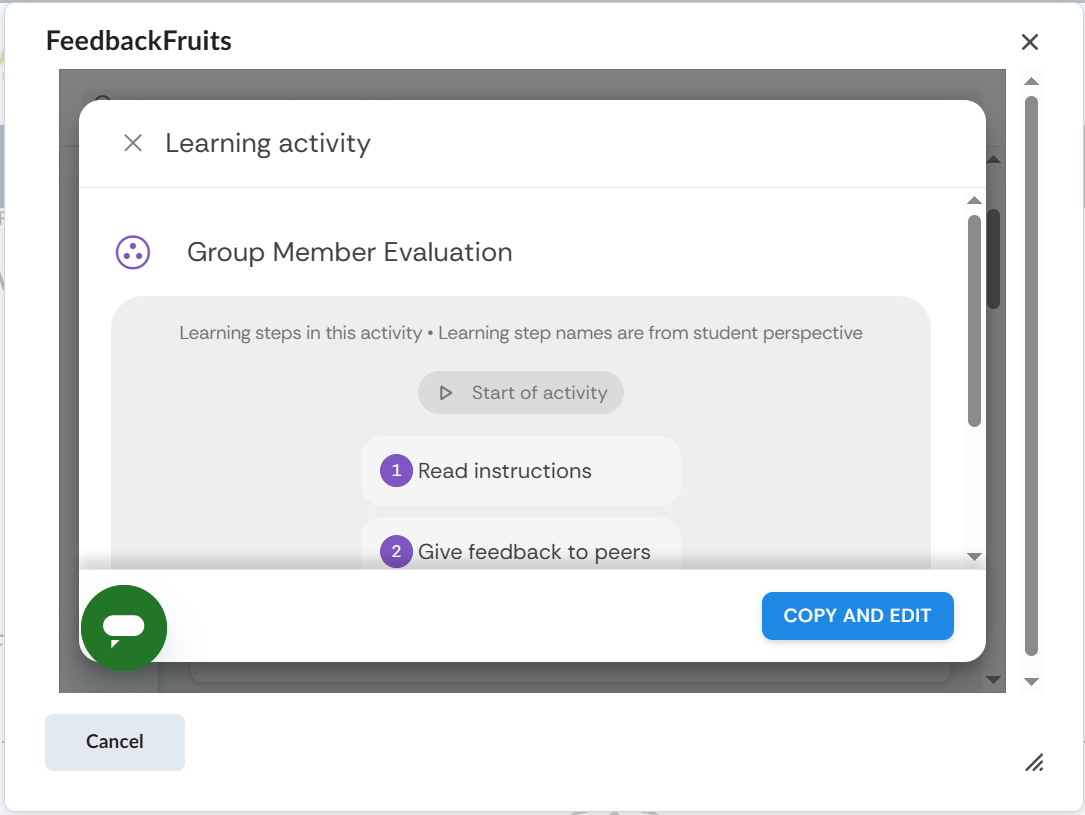Screen dimensions: 1085x815
Task: Close the FeedbackFruits dialog window
Action: (1030, 42)
